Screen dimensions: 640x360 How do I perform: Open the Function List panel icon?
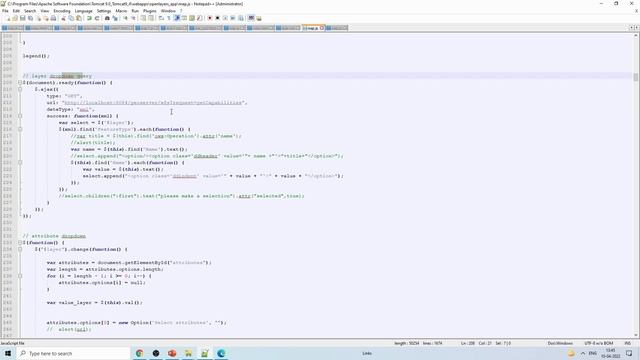point(199,18)
